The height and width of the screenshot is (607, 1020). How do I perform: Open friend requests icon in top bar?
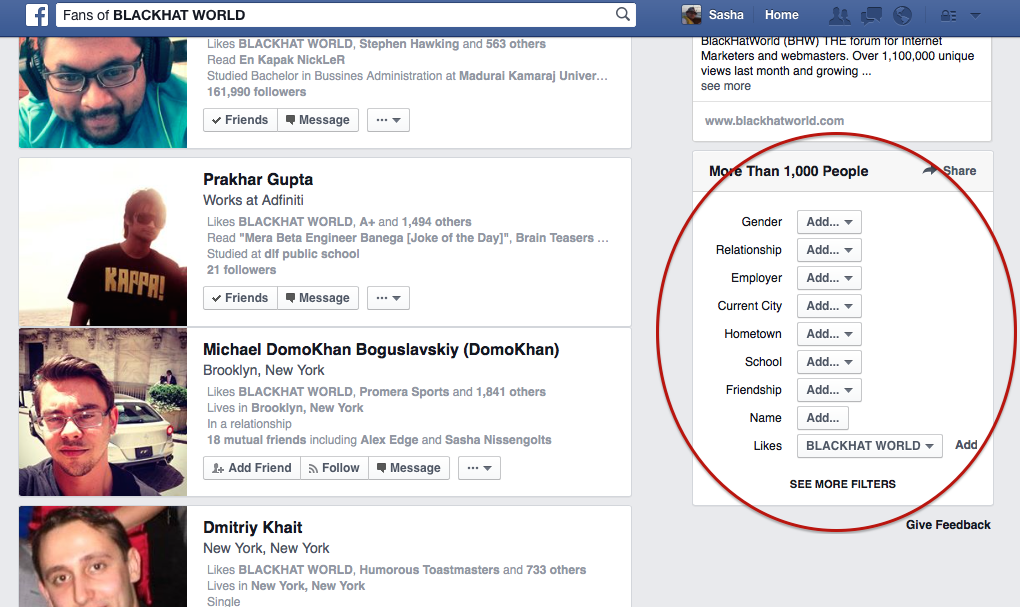pyautogui.click(x=840, y=15)
